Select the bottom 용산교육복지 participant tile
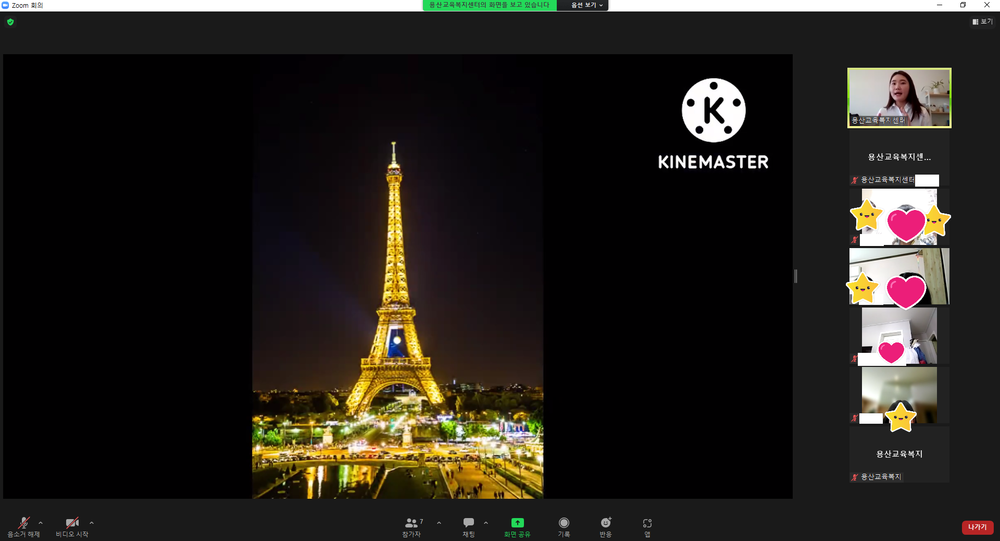The image size is (1000, 541). (x=899, y=454)
